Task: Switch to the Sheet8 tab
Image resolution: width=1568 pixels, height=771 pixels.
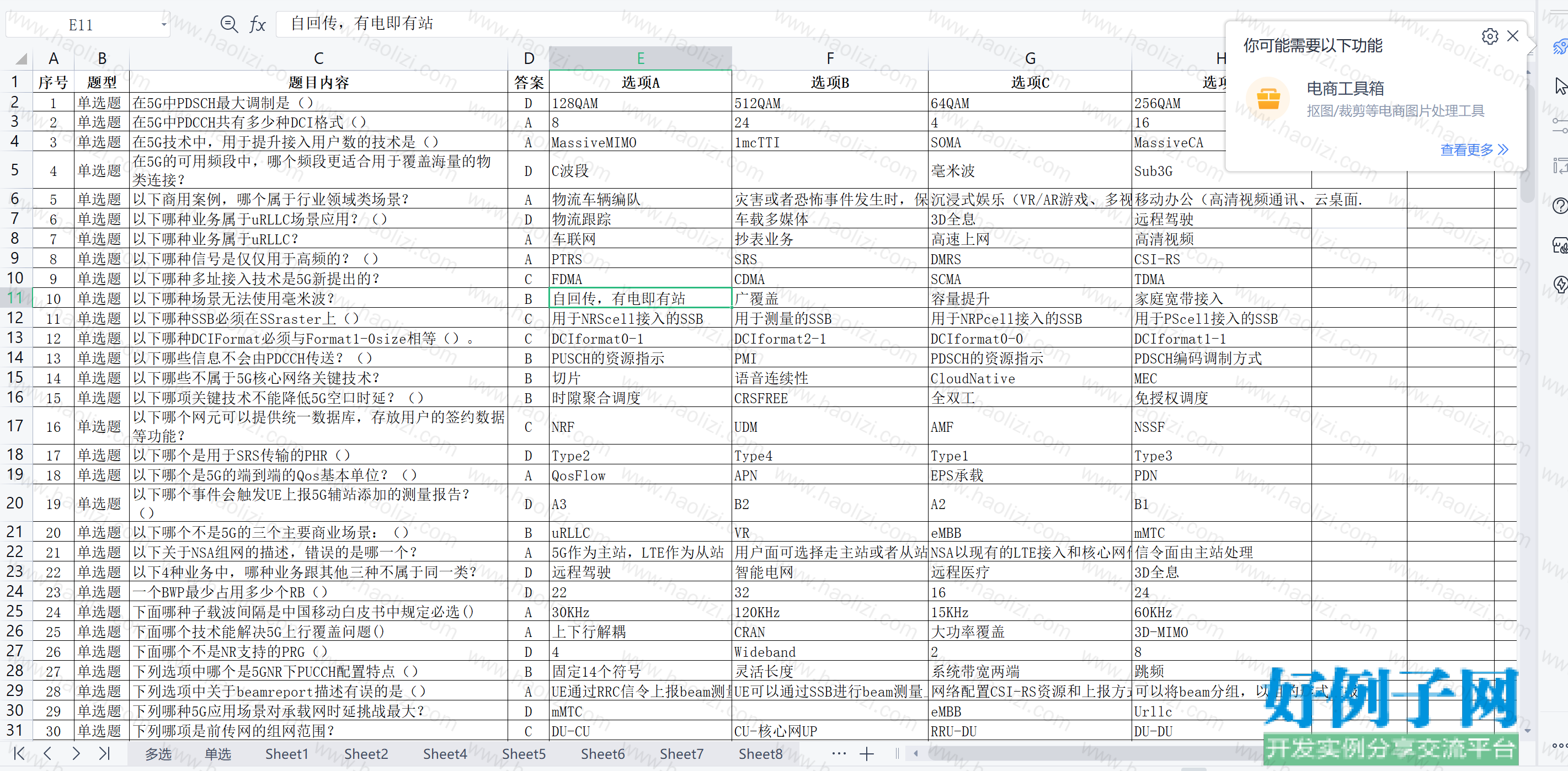Action: [760, 754]
